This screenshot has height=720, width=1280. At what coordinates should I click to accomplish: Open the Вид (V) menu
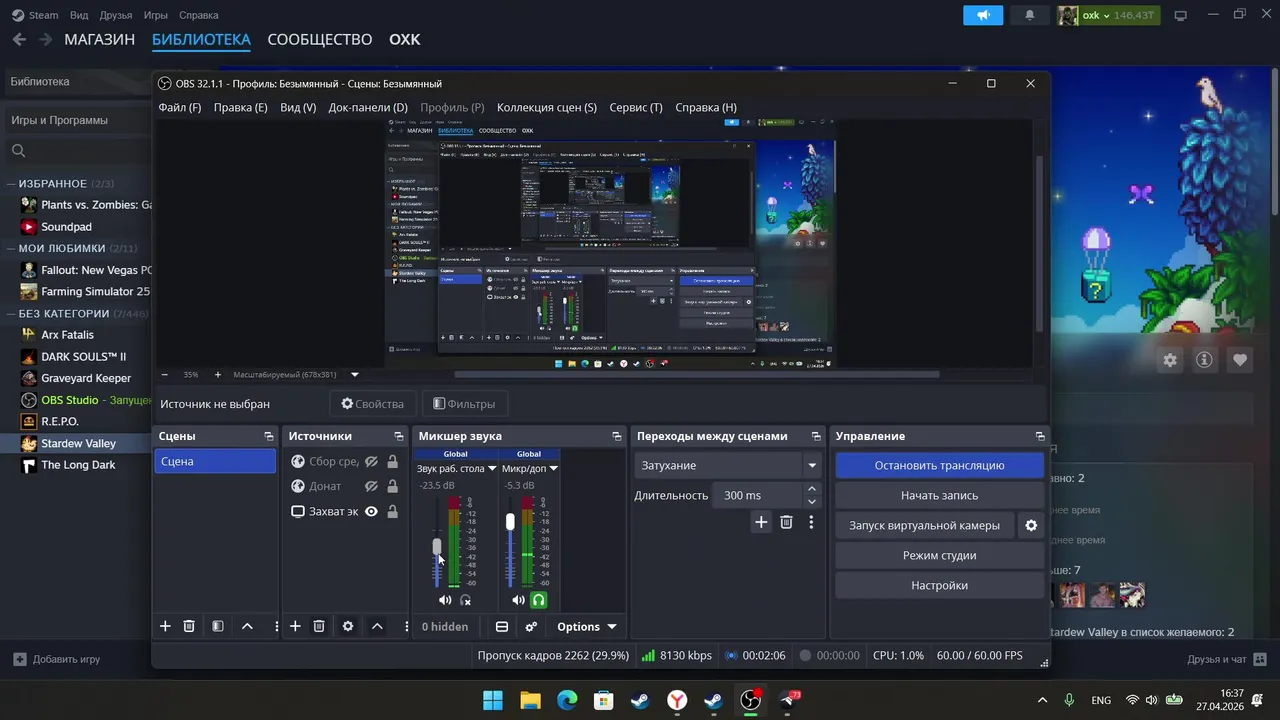(x=298, y=107)
